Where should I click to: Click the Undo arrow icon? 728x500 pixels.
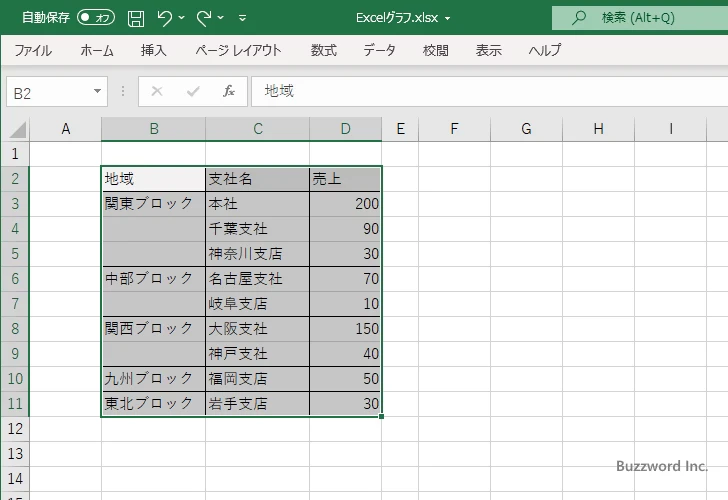[x=164, y=18]
